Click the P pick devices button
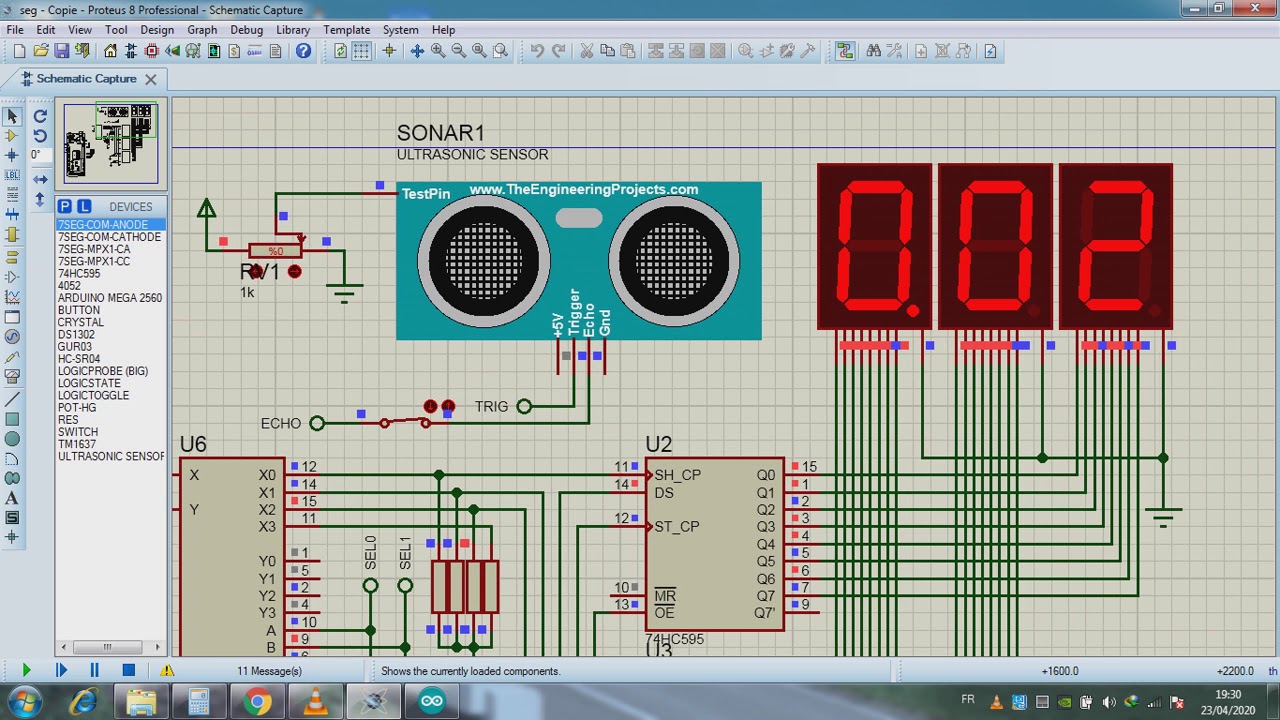Viewport: 1280px width, 720px height. (65, 207)
